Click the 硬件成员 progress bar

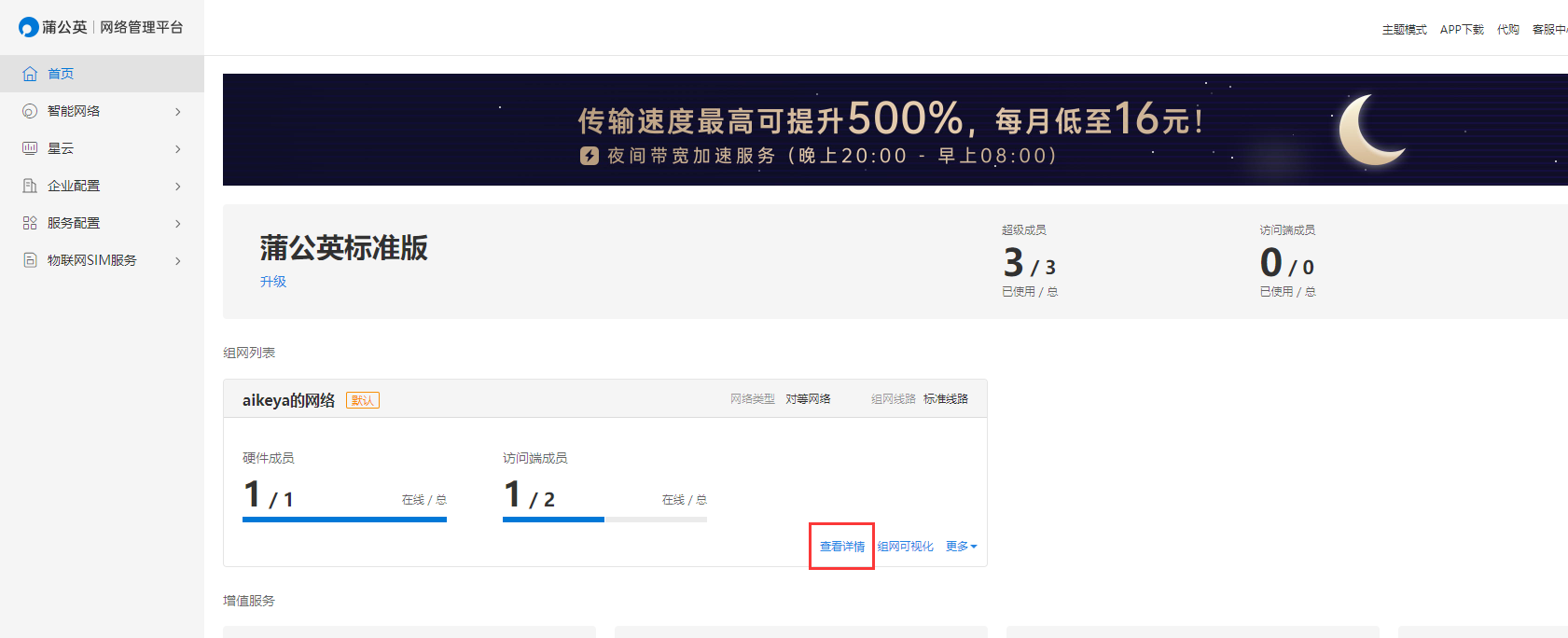pyautogui.click(x=344, y=520)
